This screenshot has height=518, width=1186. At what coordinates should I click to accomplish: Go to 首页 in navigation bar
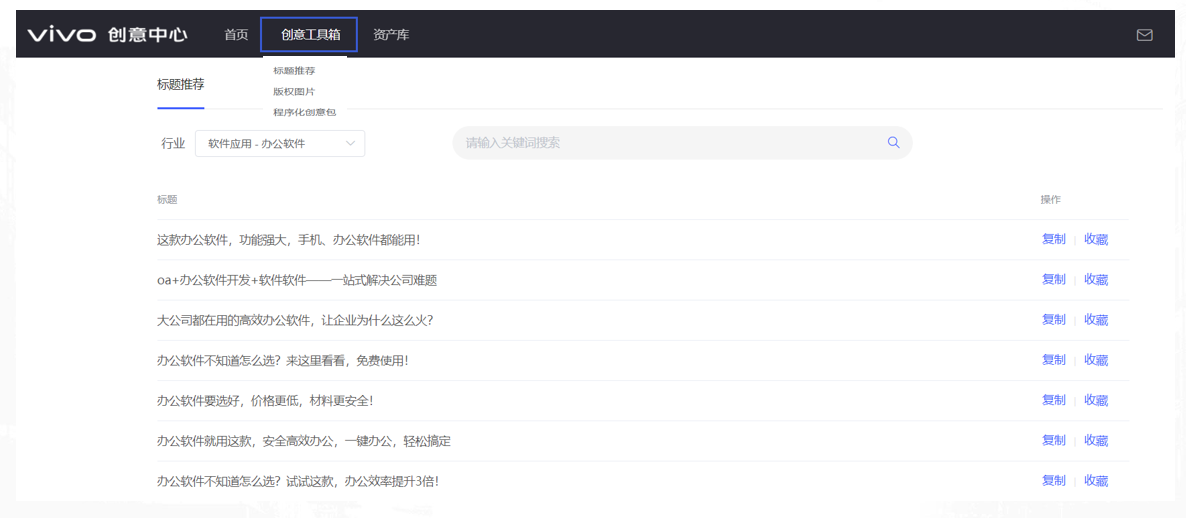pyautogui.click(x=236, y=35)
